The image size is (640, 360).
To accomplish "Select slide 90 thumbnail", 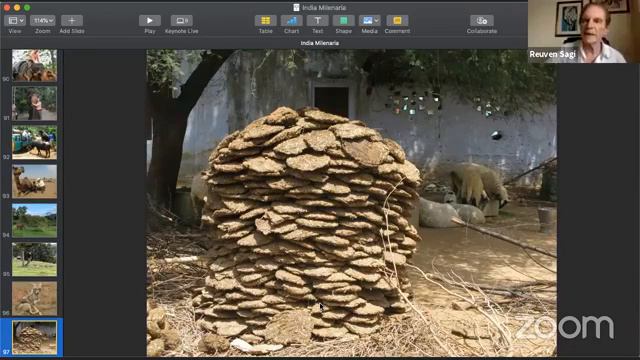I will pyautogui.click(x=34, y=65).
